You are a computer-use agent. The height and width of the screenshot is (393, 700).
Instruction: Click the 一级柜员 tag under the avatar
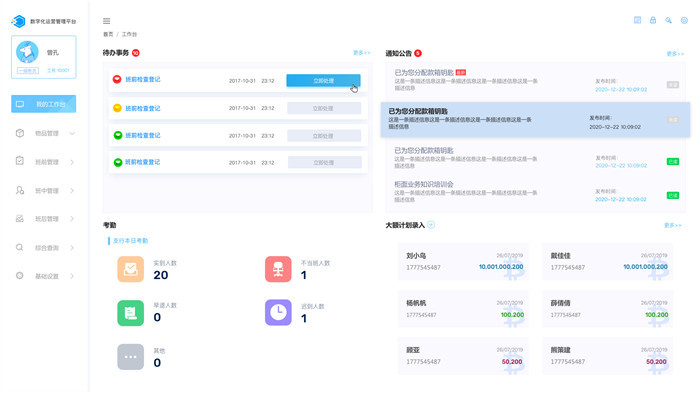tap(28, 71)
